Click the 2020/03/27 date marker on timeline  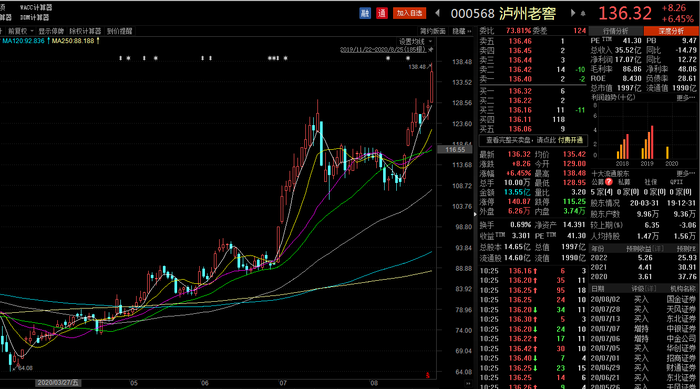coord(58,383)
